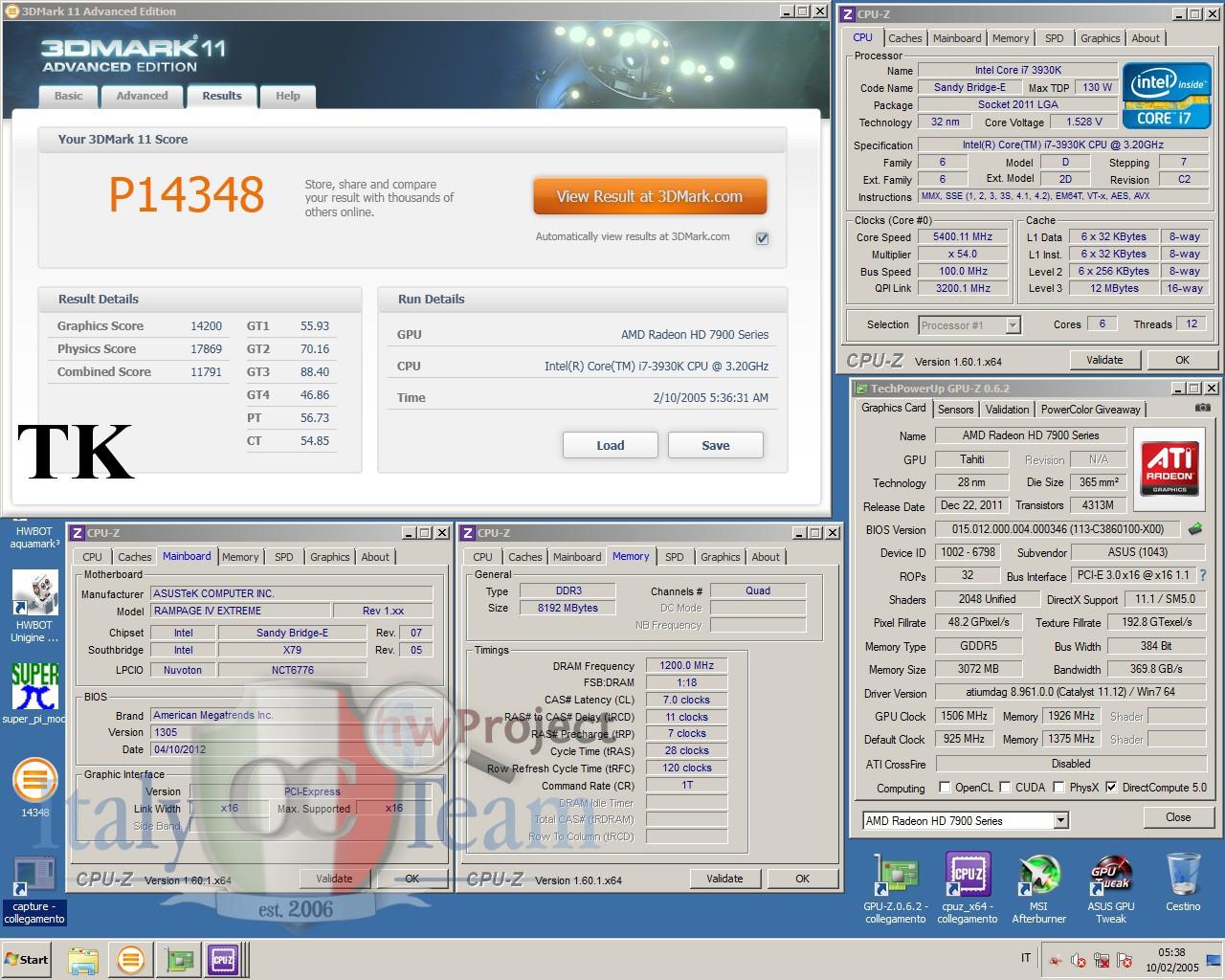Click the Driver Version atiumdag field

(x=1071, y=693)
